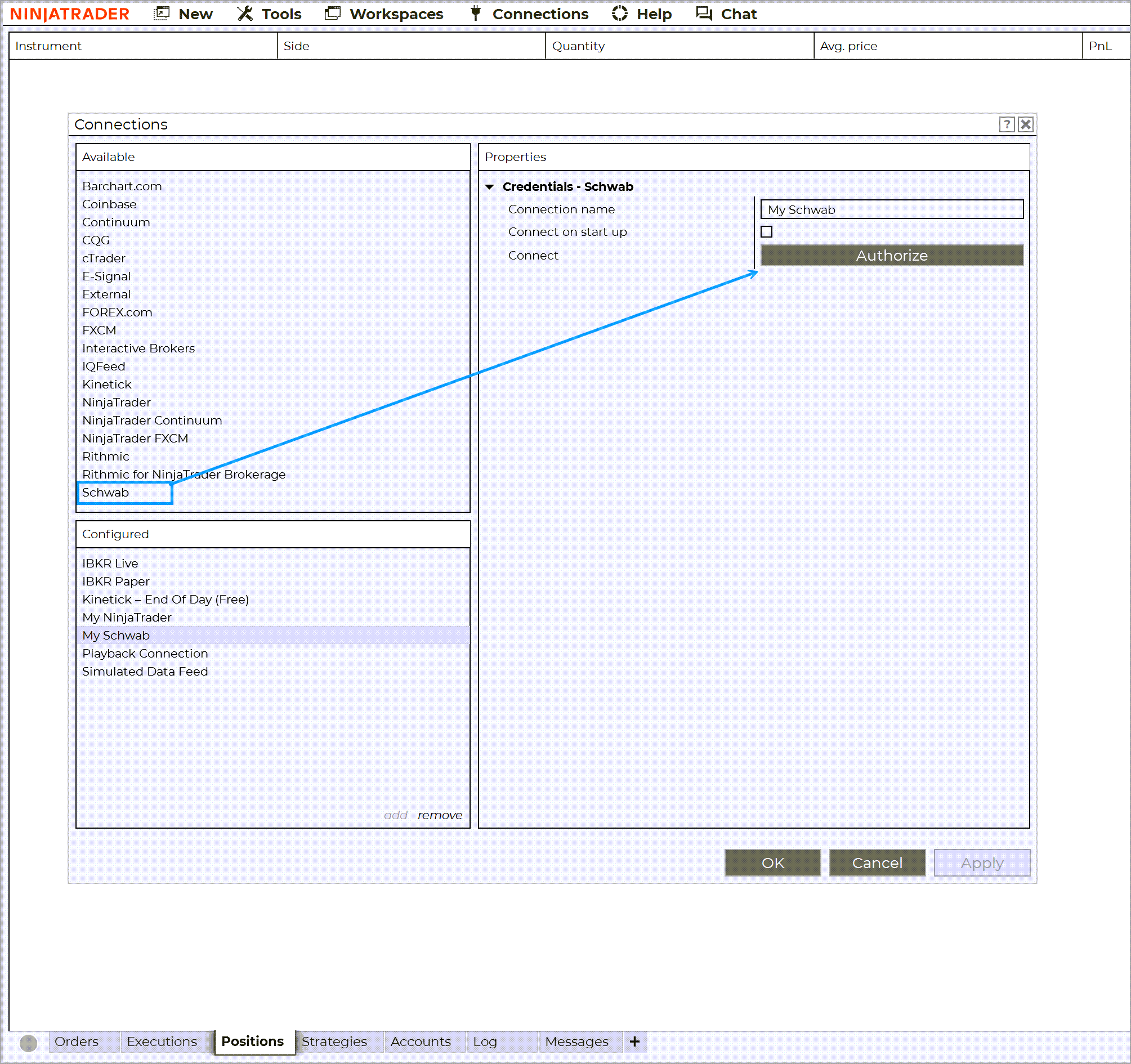Click the gray connection status circle
This screenshot has width=1131, height=1064.
tap(29, 1043)
